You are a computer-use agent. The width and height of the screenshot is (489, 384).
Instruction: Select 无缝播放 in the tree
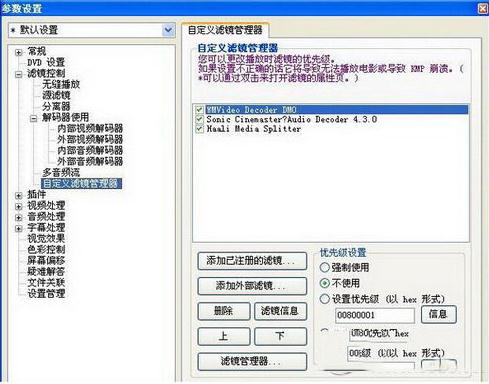pyautogui.click(x=61, y=84)
